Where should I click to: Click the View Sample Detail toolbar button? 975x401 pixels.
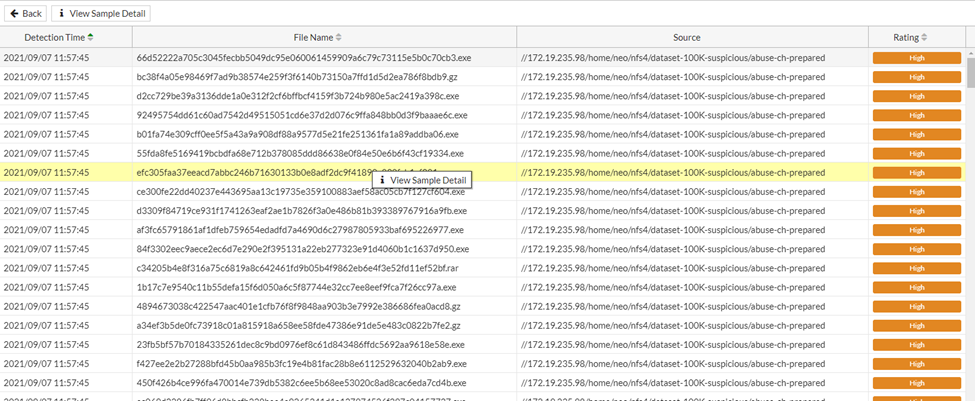(100, 13)
